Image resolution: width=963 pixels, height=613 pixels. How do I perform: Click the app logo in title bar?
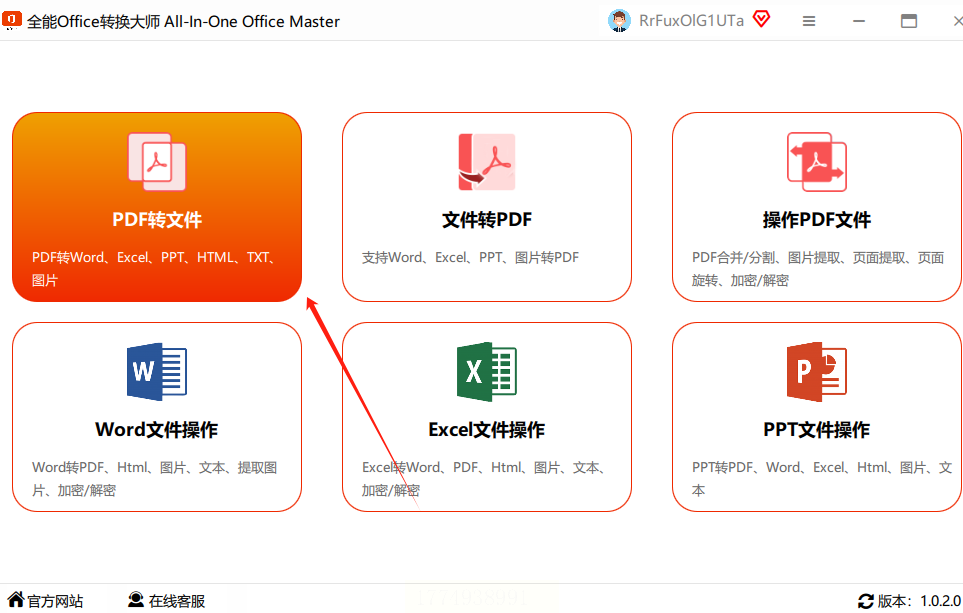pyautogui.click(x=12, y=20)
